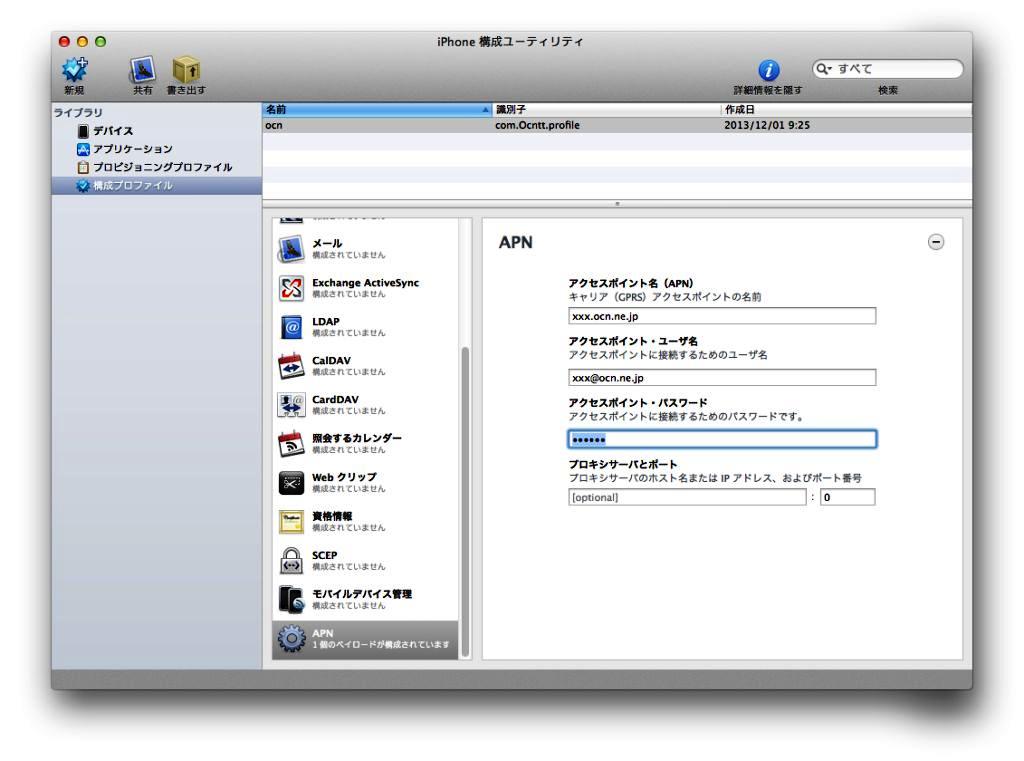Screen dimensions: 1024x761
Task: Click the New (新規) profile toolbar icon
Action: tap(74, 70)
